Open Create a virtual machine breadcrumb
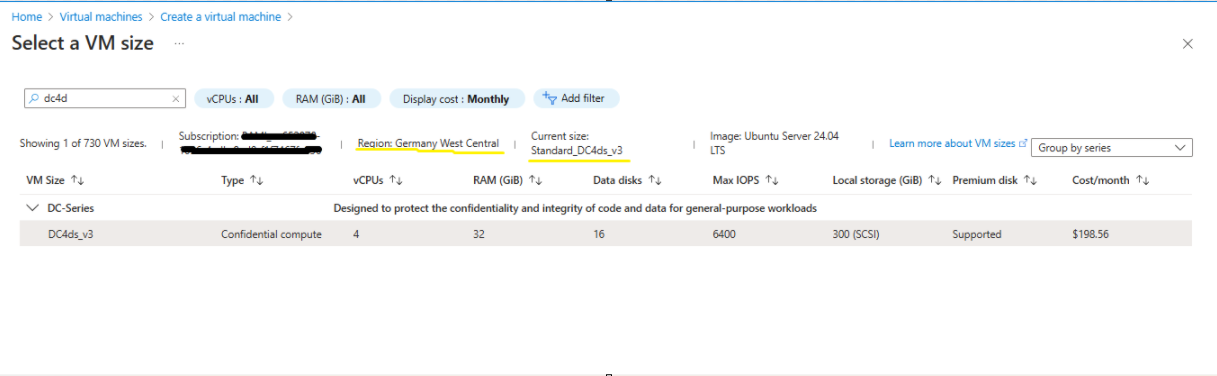Image resolution: width=1217 pixels, height=376 pixels. 221,17
